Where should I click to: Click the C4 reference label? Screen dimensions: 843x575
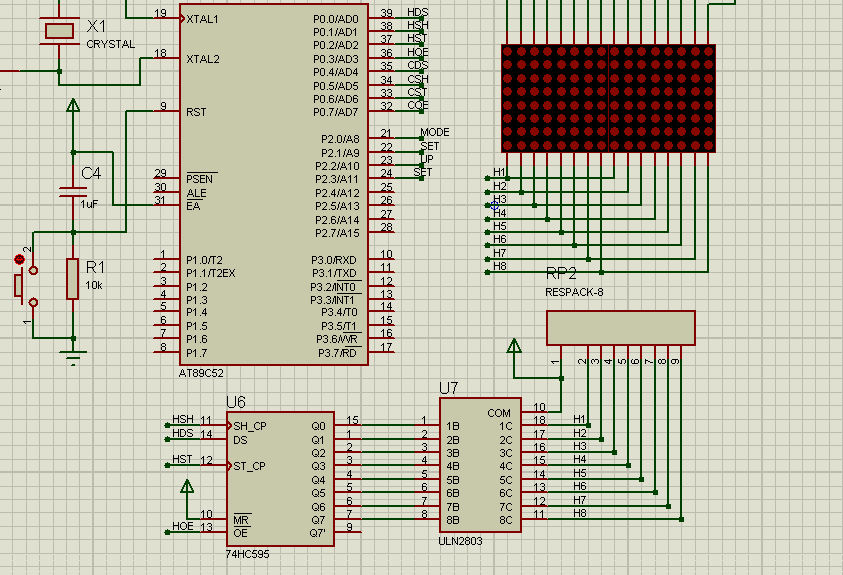(91, 173)
